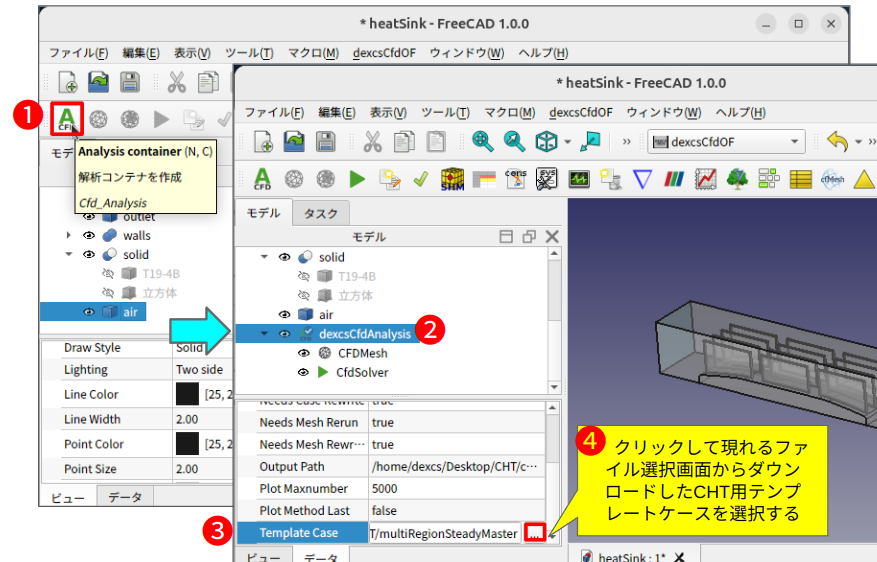Open the undo history dropdown arrow

pos(859,142)
